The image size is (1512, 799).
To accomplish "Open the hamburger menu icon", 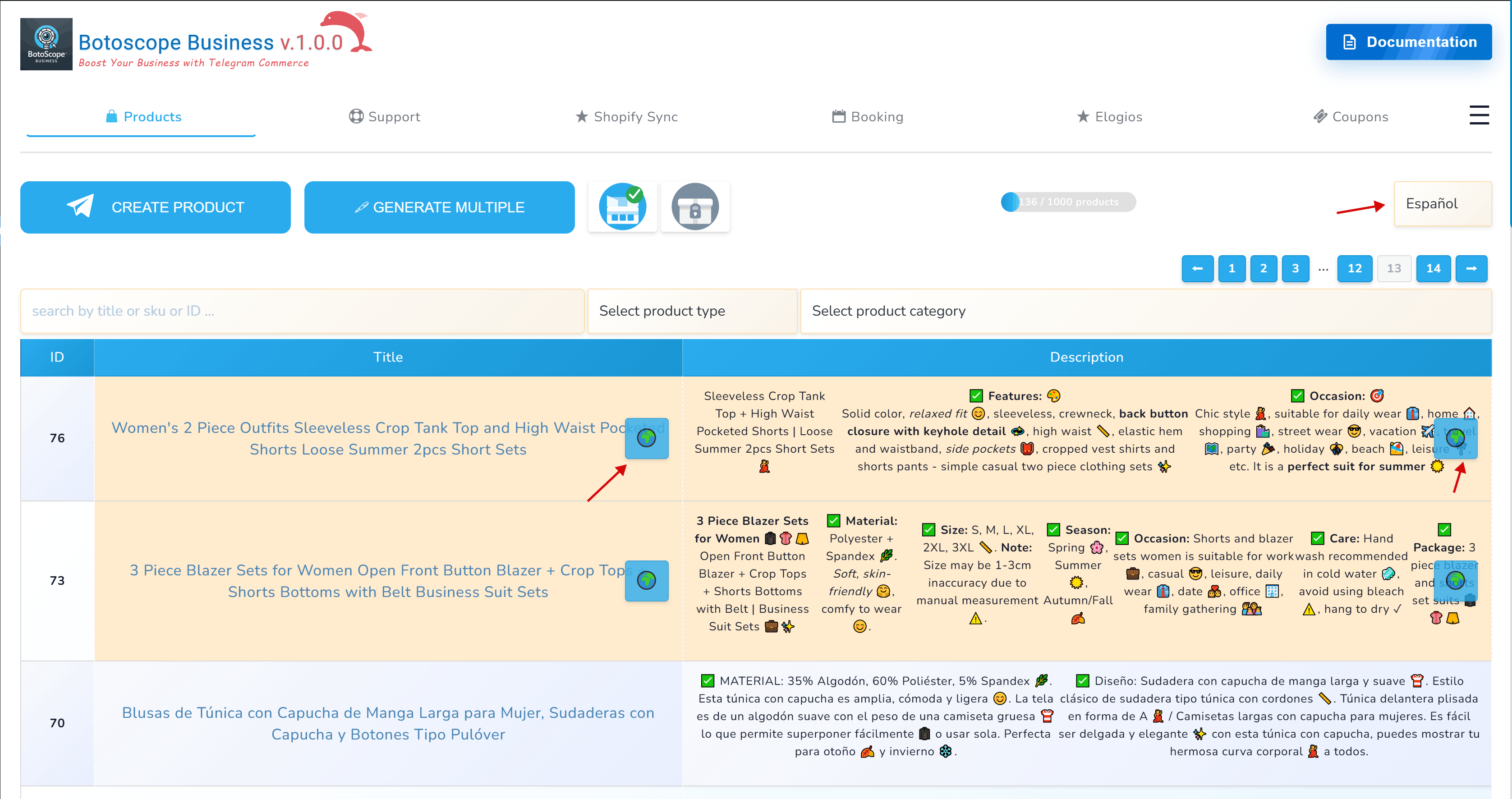I will (x=1479, y=115).
